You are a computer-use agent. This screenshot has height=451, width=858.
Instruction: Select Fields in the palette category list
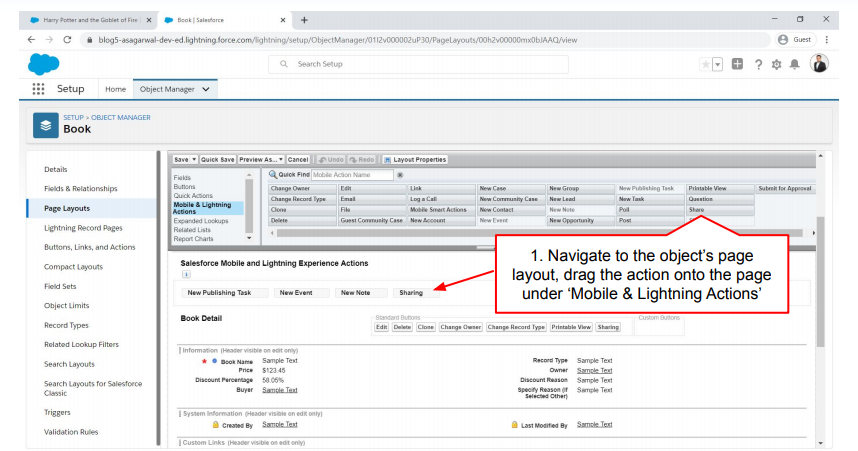tap(182, 178)
